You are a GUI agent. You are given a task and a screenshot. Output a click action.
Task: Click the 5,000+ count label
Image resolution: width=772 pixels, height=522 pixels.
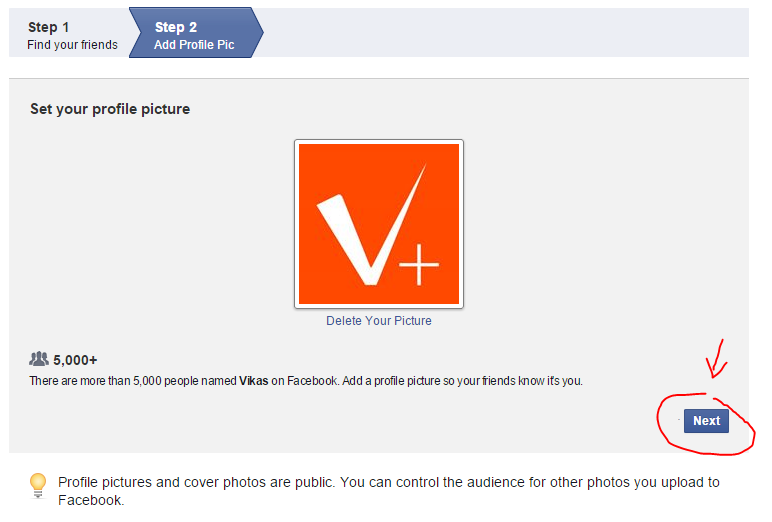(75, 360)
